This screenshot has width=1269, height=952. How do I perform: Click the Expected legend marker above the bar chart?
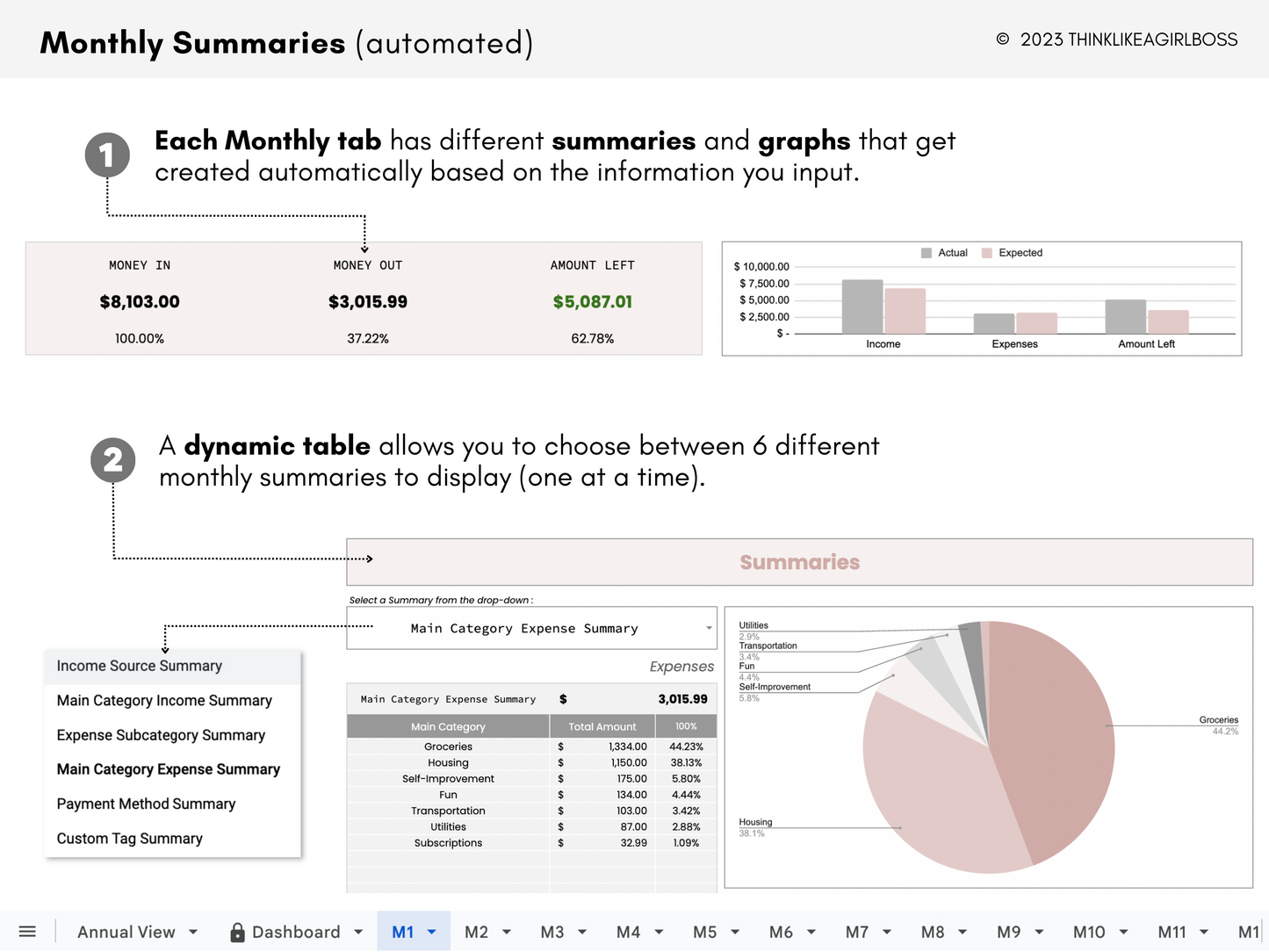pos(985,252)
